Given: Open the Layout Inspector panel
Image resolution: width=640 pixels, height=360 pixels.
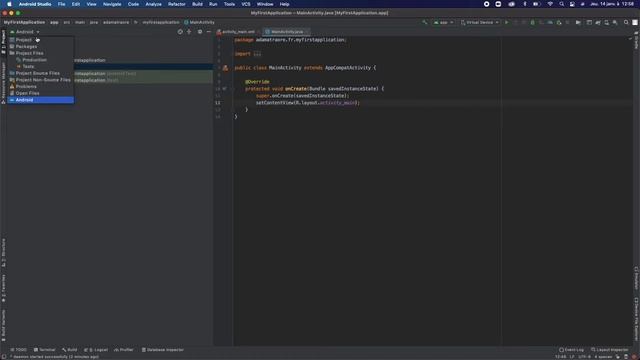Looking at the screenshot, I should point(609,350).
